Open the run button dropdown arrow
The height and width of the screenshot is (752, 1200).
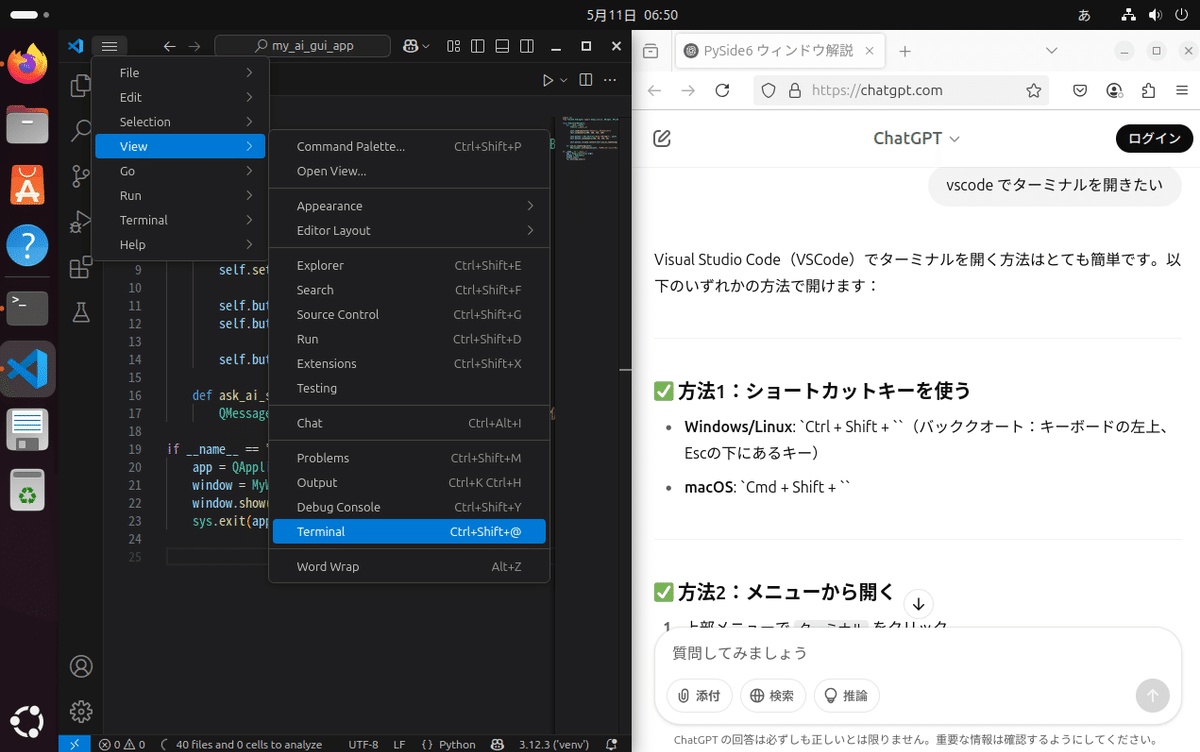click(x=564, y=80)
